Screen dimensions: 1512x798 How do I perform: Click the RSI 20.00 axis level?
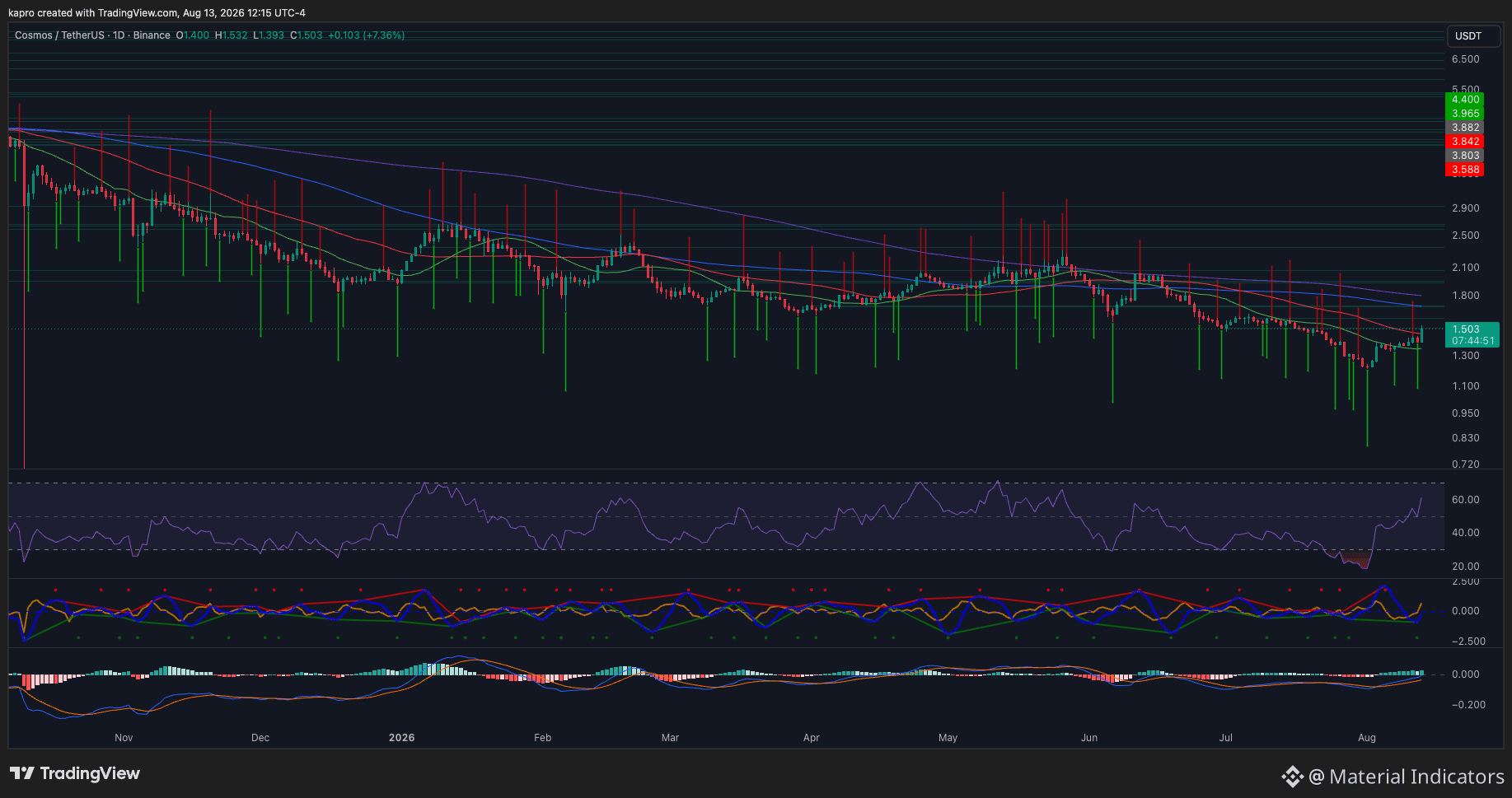click(1465, 567)
